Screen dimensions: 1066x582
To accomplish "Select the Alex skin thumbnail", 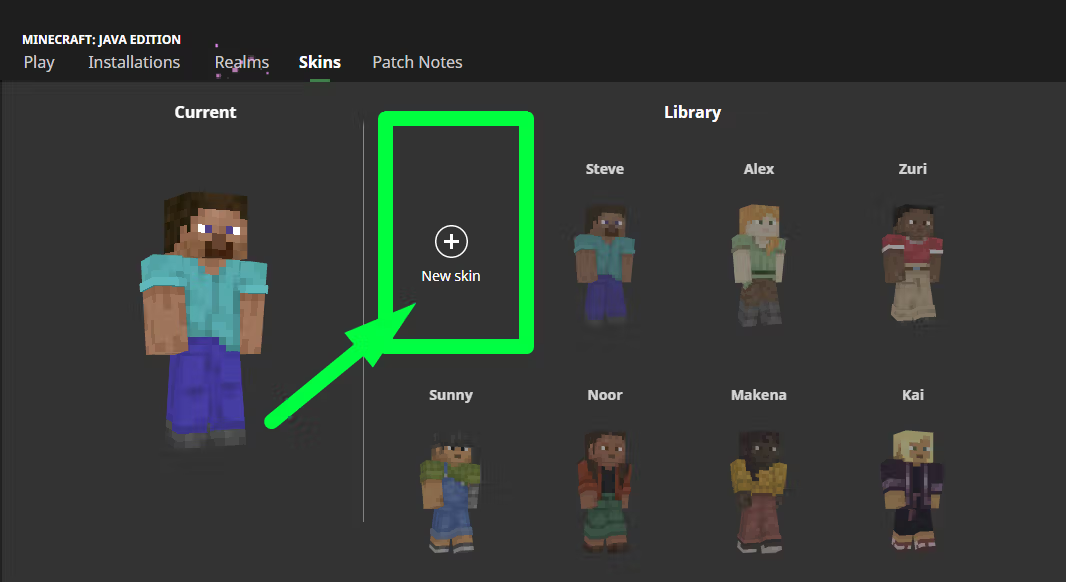I will (759, 264).
